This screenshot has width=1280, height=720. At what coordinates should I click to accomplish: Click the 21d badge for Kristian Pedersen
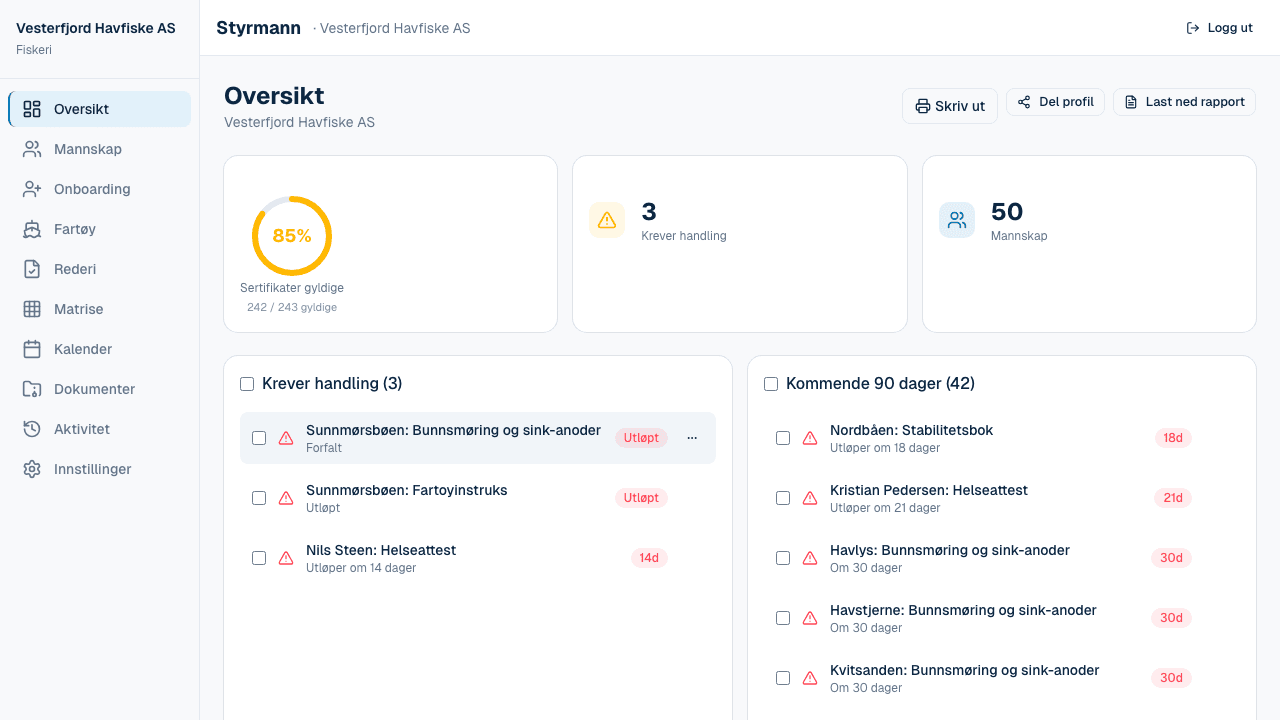click(1173, 498)
